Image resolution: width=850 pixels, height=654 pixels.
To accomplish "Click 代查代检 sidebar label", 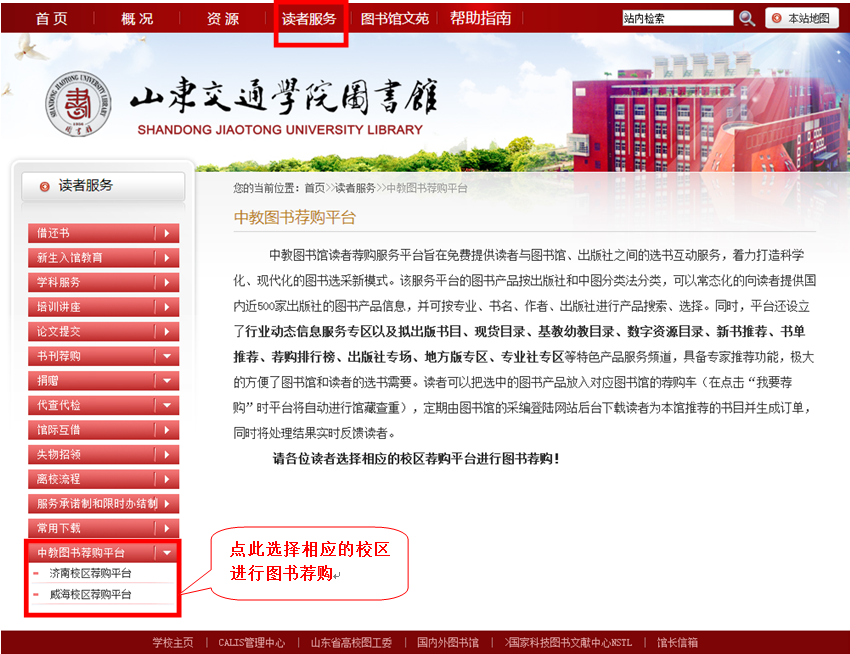I will [x=59, y=405].
